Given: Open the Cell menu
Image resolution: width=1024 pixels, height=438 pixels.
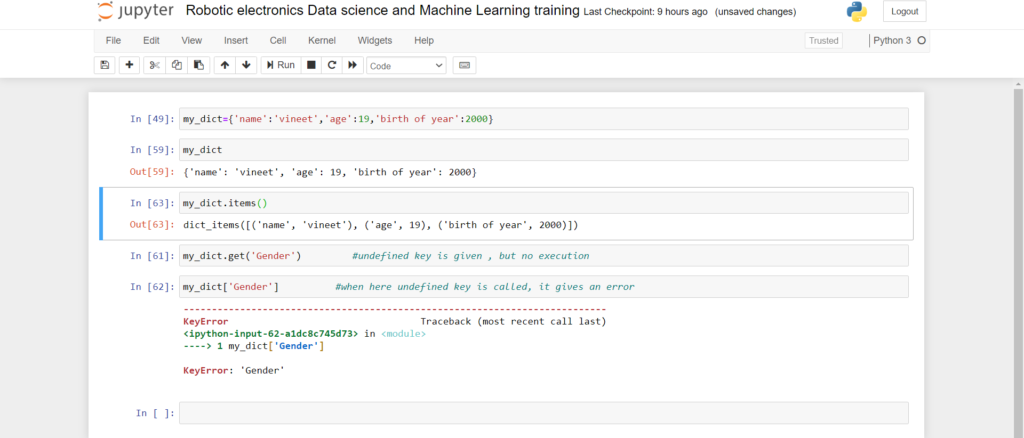Looking at the screenshot, I should tap(278, 40).
